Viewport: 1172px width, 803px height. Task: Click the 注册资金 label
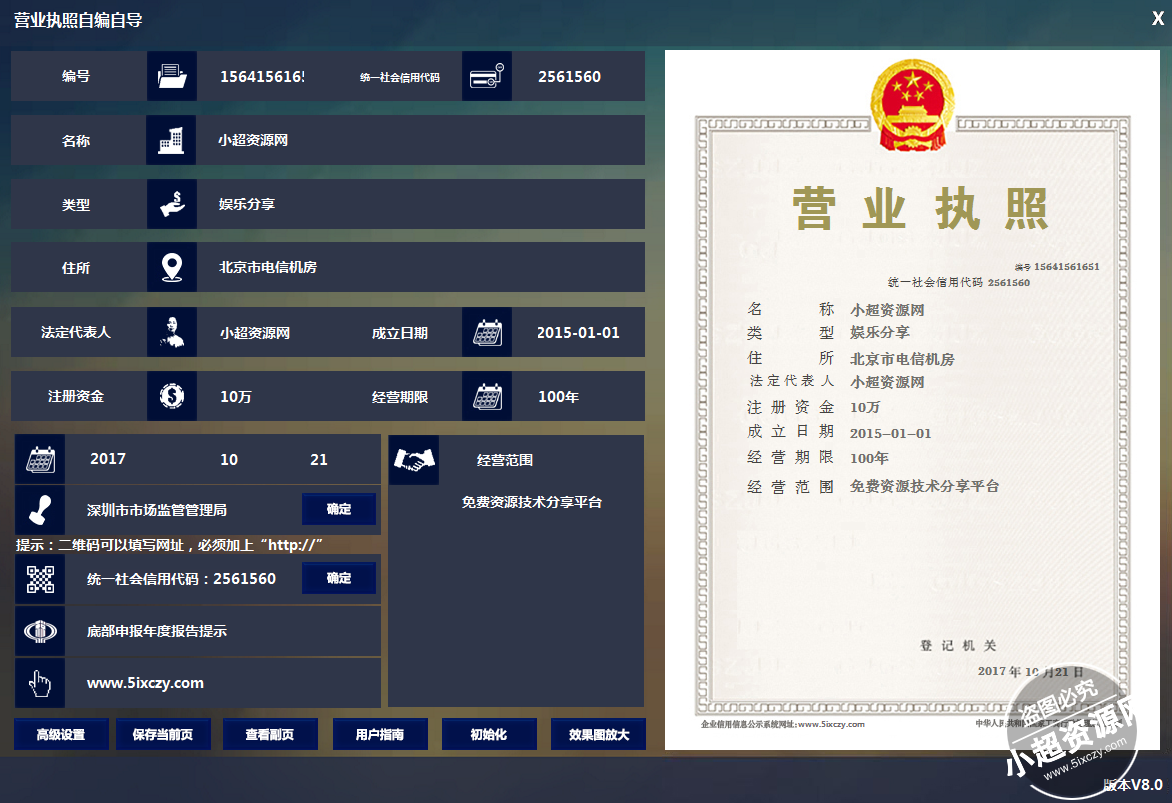[75, 396]
